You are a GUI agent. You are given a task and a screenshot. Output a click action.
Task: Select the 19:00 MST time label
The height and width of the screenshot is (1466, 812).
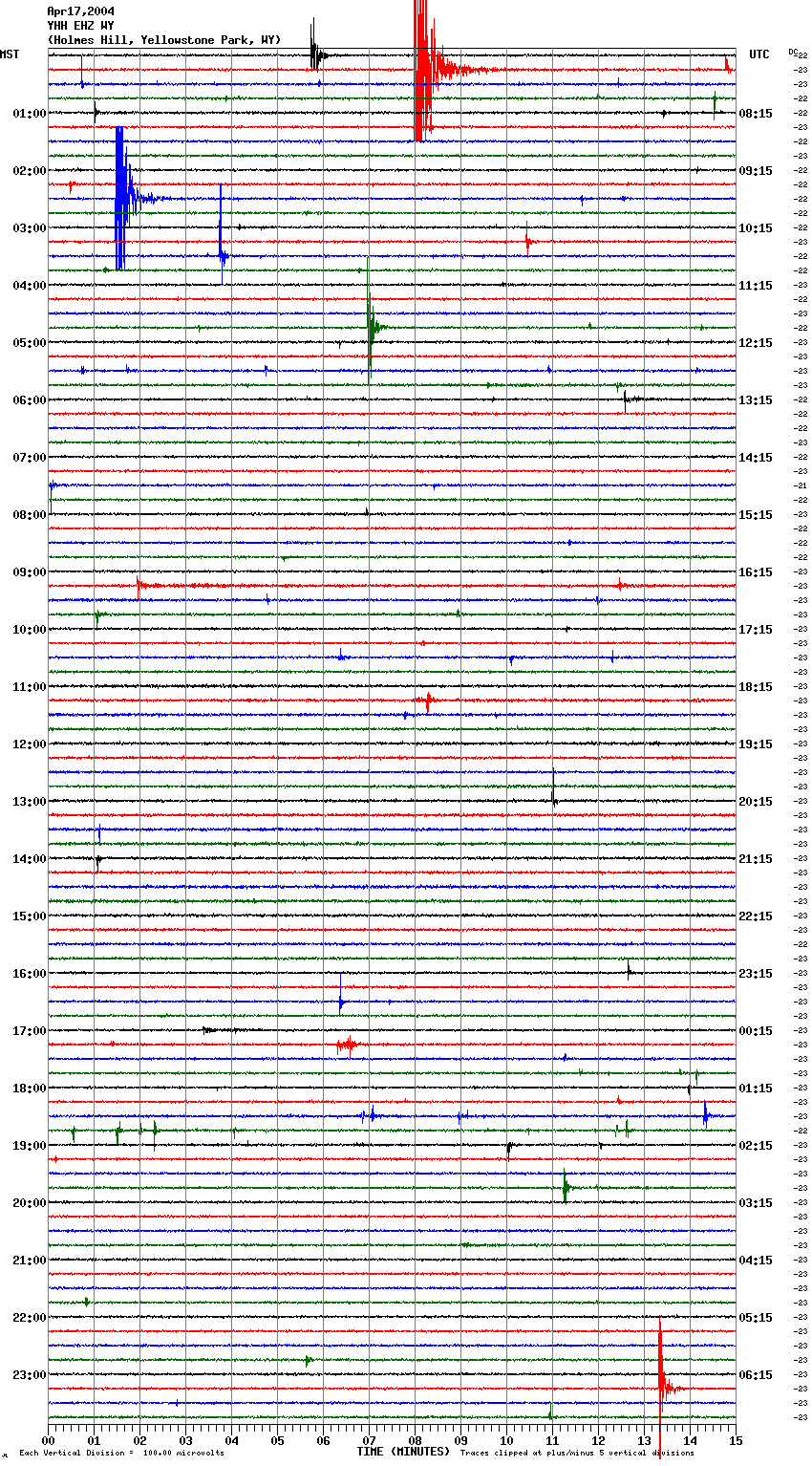[x=30, y=1146]
